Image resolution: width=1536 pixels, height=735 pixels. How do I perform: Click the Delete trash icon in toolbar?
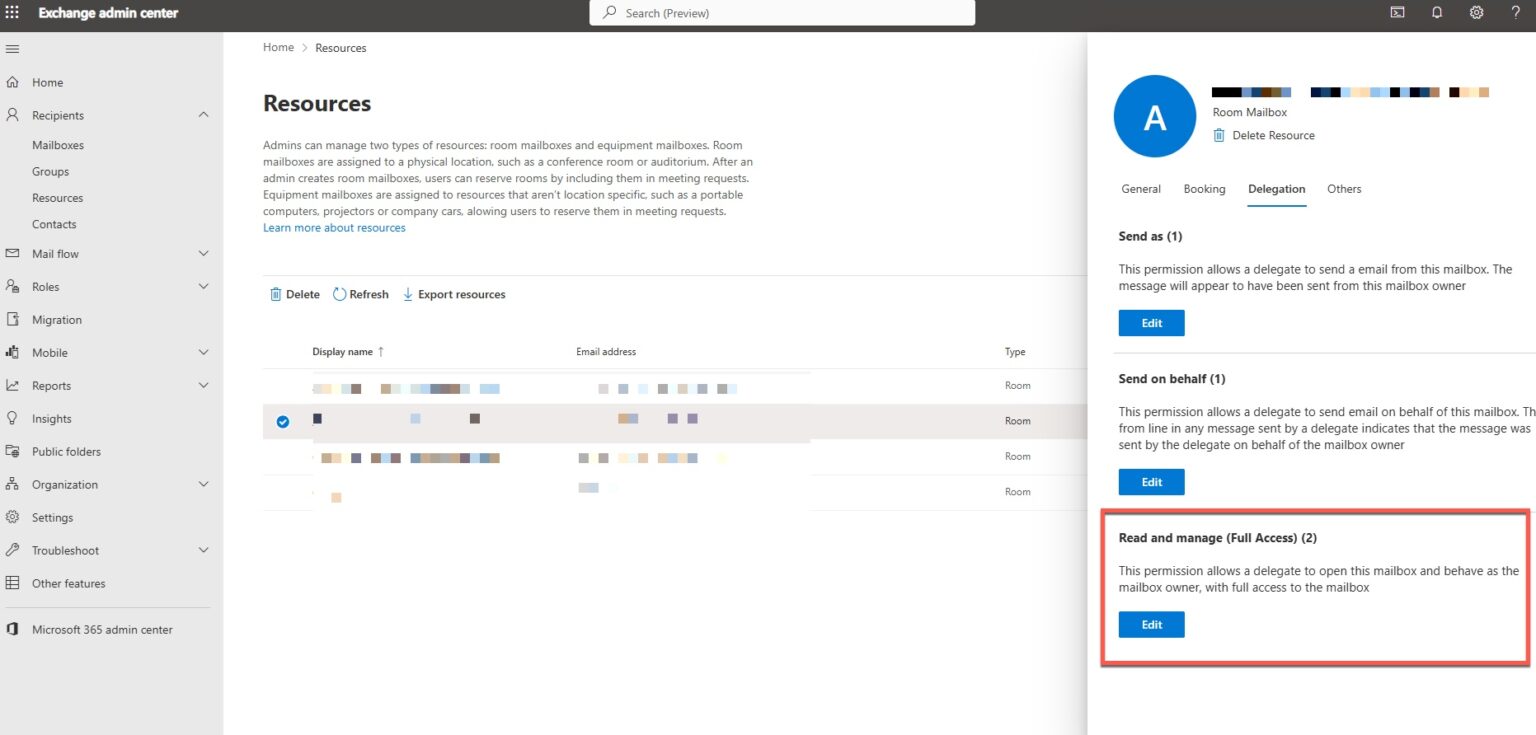pos(276,295)
